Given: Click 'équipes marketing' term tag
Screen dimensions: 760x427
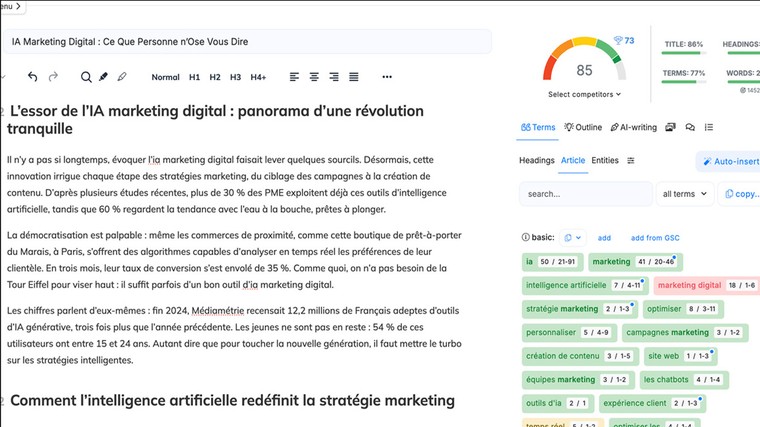Looking at the screenshot, I should click(578, 380).
